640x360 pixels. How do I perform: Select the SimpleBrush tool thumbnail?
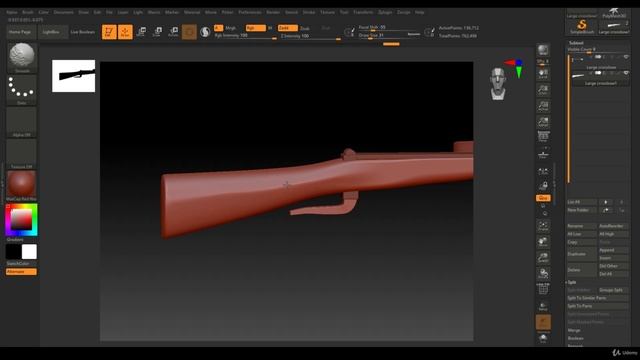coord(582,27)
